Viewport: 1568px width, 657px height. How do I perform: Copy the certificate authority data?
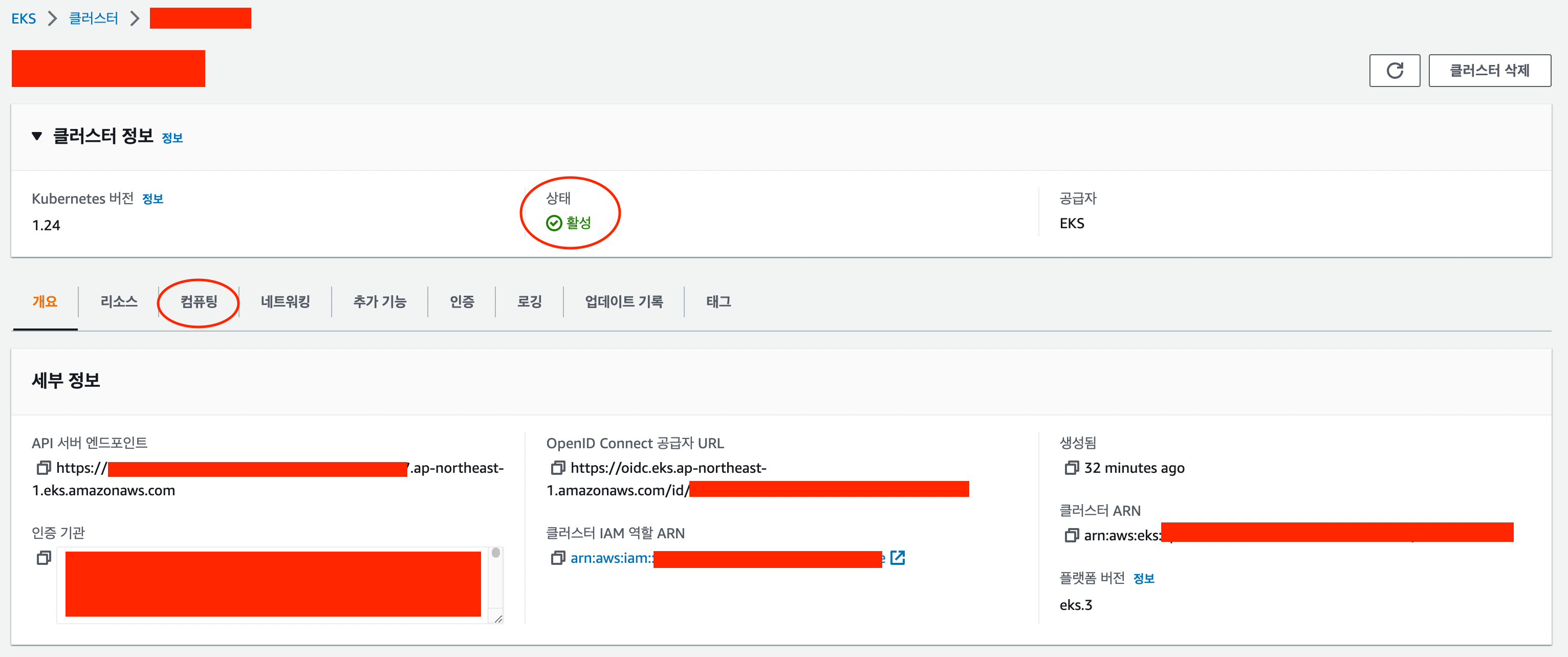(43, 558)
